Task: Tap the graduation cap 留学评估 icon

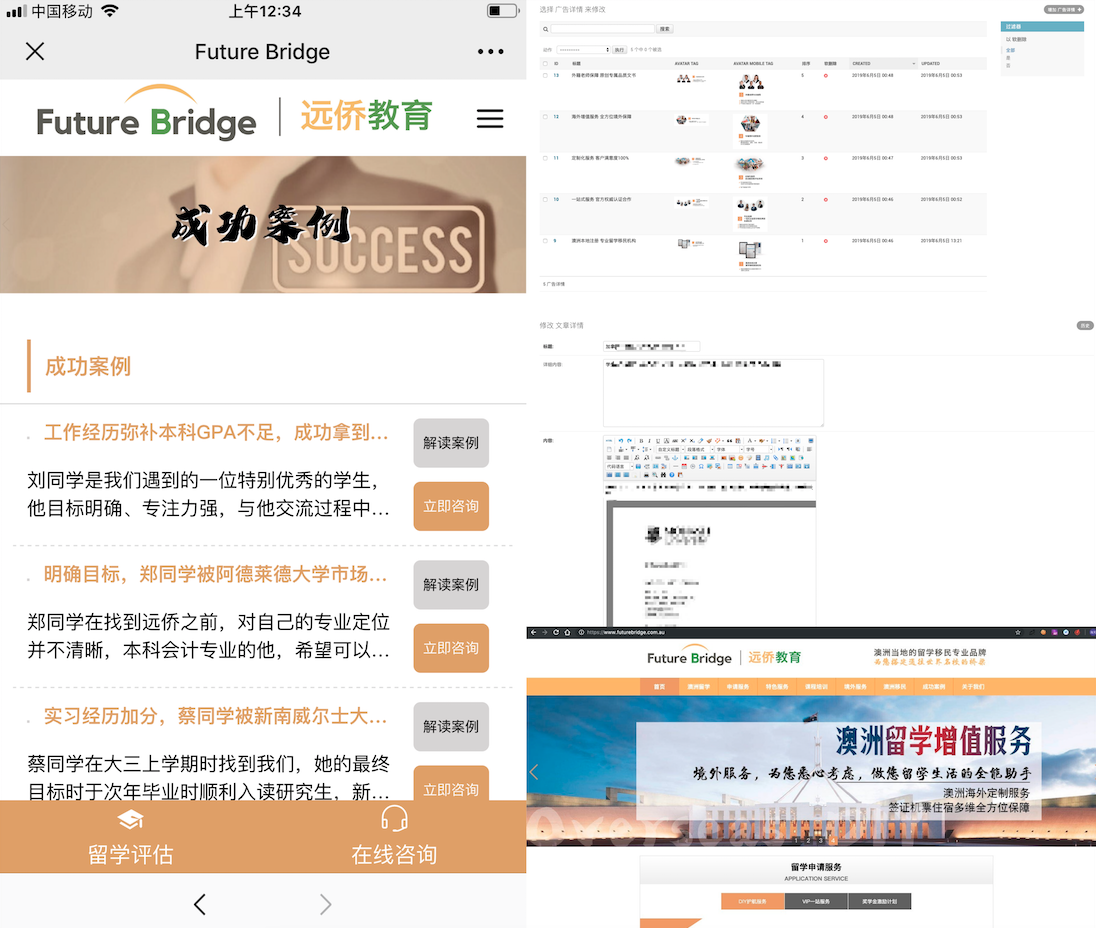Action: [x=130, y=820]
